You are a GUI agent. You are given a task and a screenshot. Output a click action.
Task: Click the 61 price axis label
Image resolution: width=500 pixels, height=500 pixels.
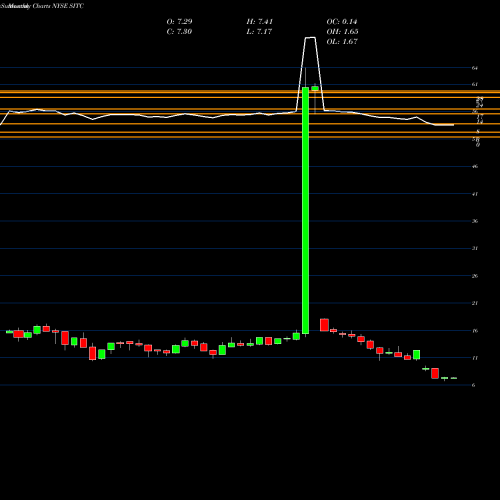click(475, 85)
